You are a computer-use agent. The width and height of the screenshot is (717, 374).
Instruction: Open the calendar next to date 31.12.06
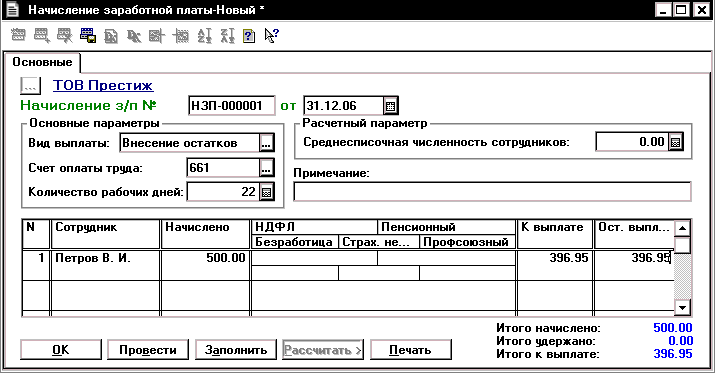click(390, 106)
